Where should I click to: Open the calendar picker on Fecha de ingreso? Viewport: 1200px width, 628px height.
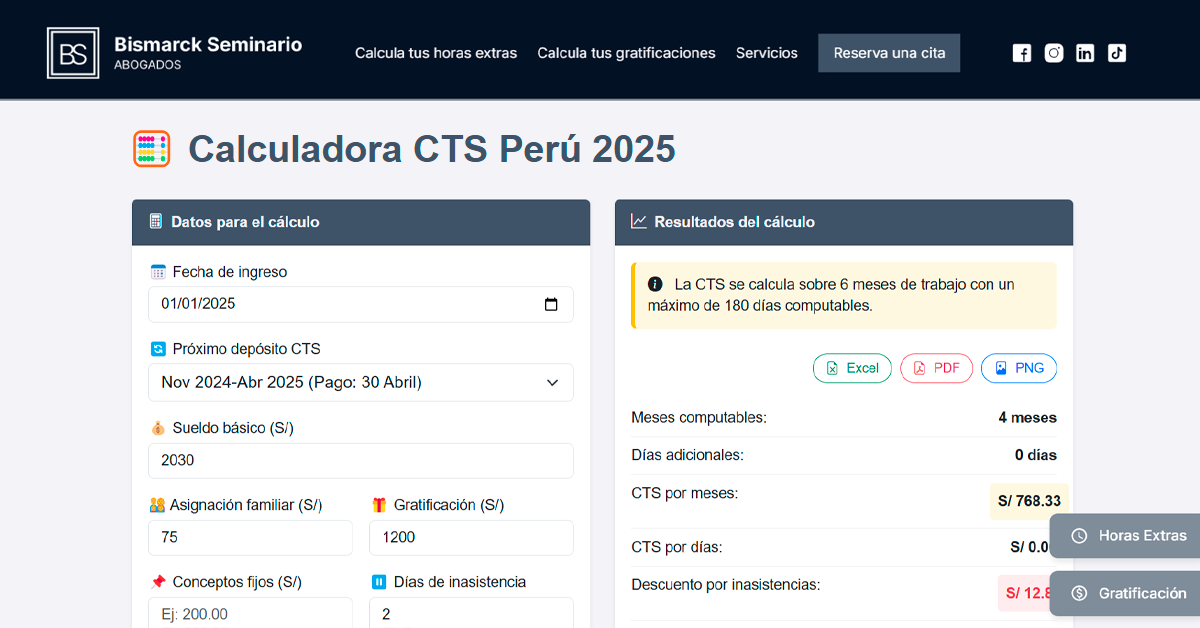551,304
